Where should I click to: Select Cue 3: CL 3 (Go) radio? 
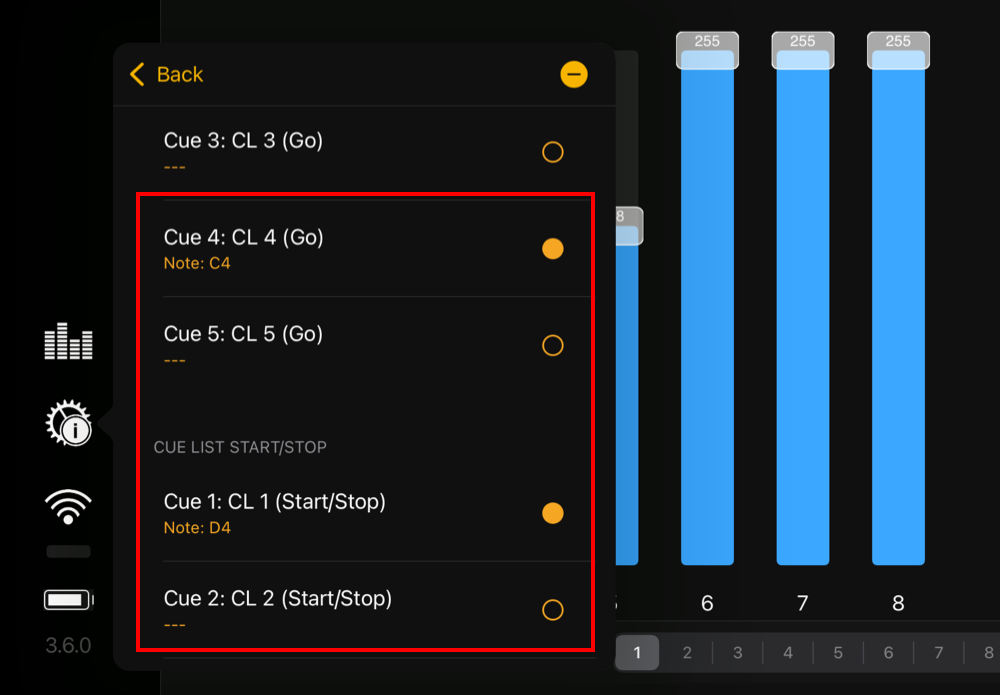[x=552, y=152]
